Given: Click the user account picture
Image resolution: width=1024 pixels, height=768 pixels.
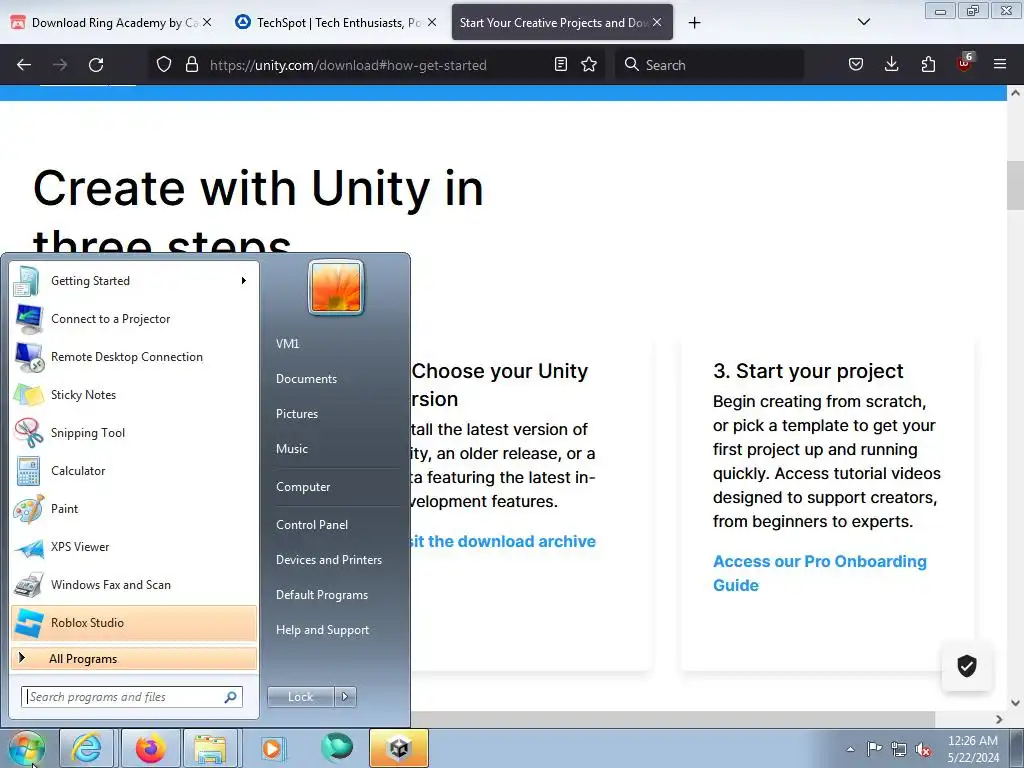Looking at the screenshot, I should 336,287.
